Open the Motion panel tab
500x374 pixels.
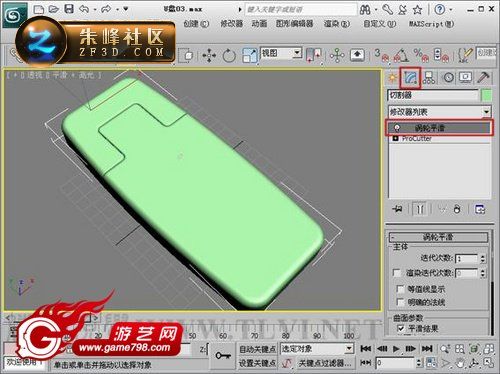coord(448,78)
